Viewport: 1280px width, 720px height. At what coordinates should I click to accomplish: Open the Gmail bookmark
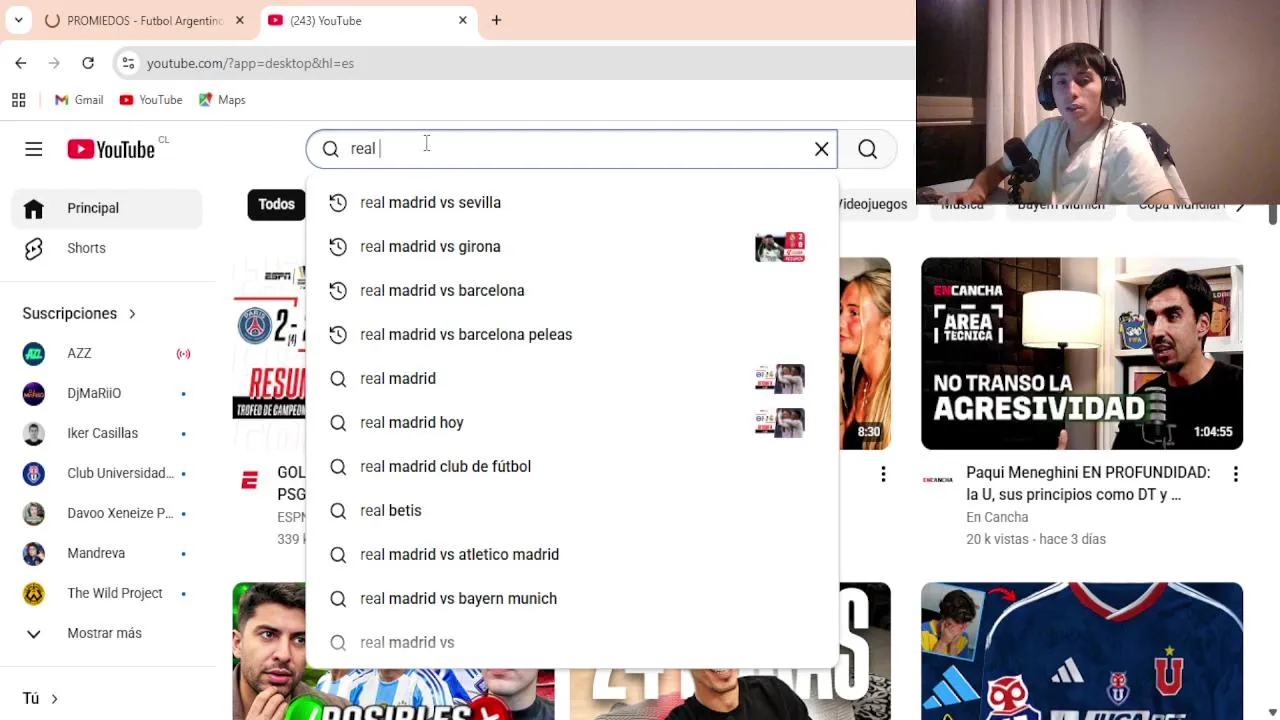click(x=79, y=100)
